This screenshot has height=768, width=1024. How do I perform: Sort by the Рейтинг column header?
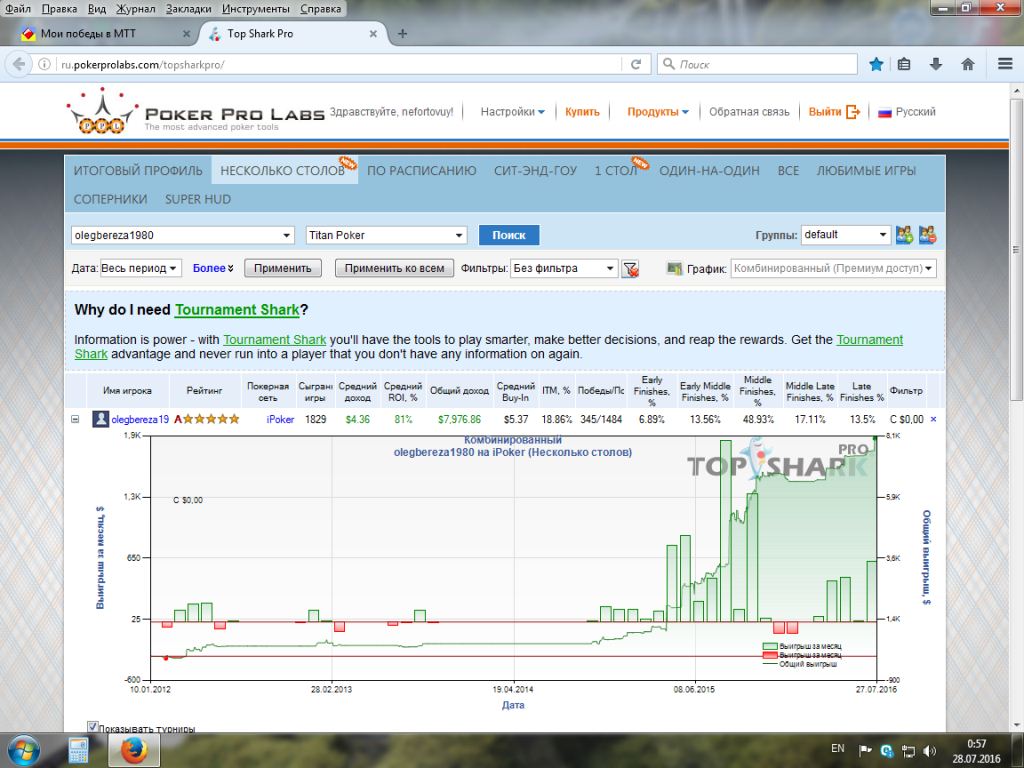click(x=204, y=391)
